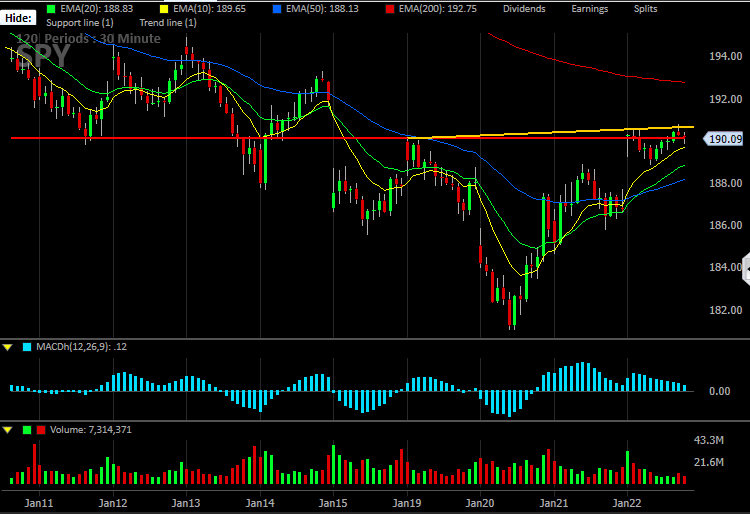
Task: Collapse the Volume panel with yellow triangle
Action: [7, 430]
